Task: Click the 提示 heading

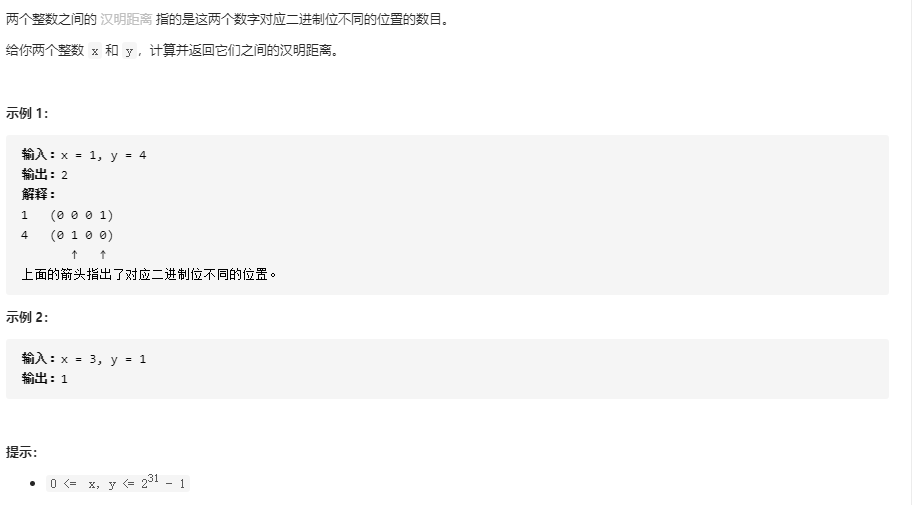Action: (x=22, y=452)
